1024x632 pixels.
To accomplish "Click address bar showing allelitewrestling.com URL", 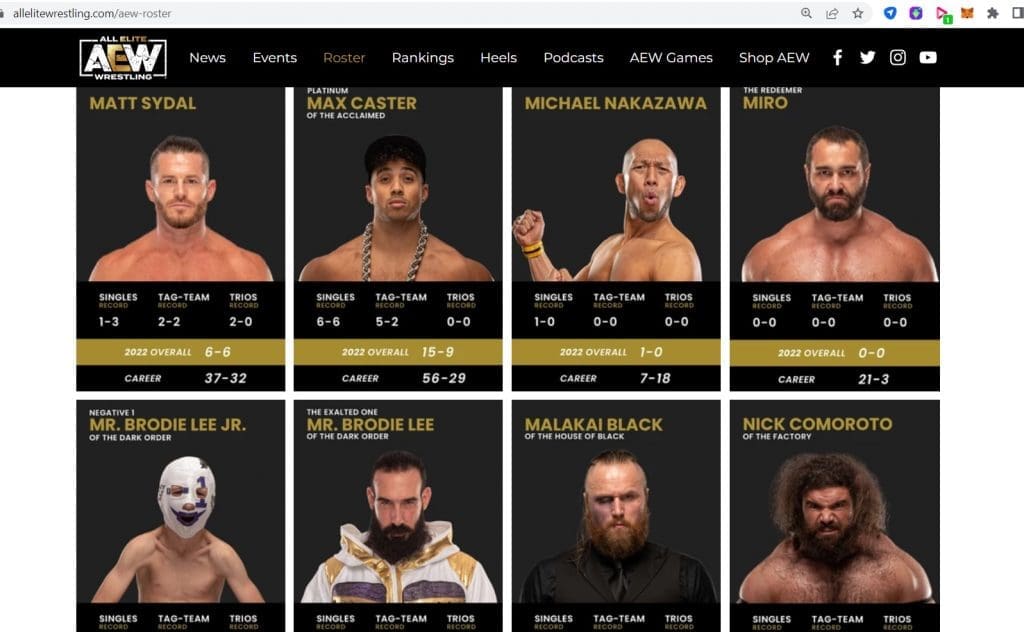I will click(392, 13).
